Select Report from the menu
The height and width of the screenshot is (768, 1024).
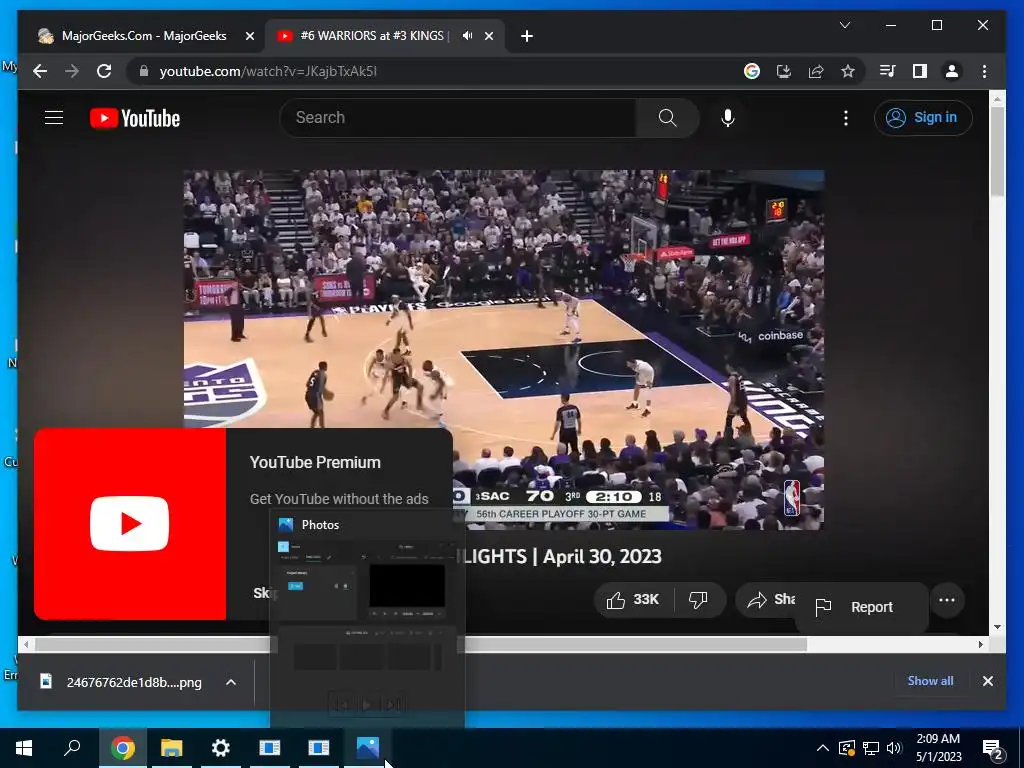[x=861, y=607]
